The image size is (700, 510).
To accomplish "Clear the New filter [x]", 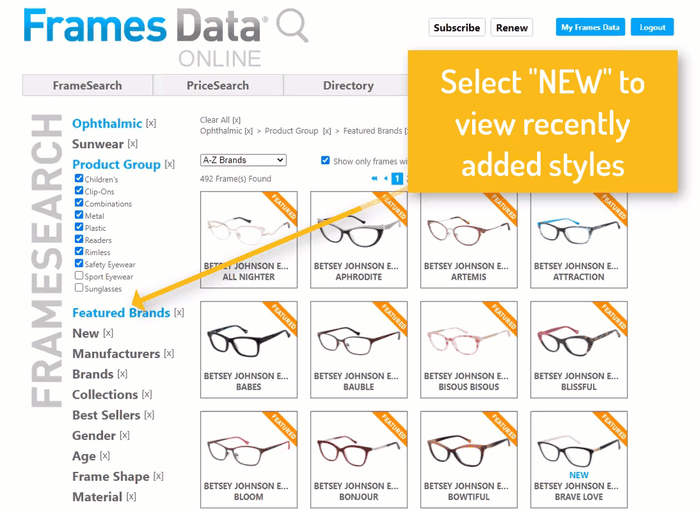I will click(108, 333).
